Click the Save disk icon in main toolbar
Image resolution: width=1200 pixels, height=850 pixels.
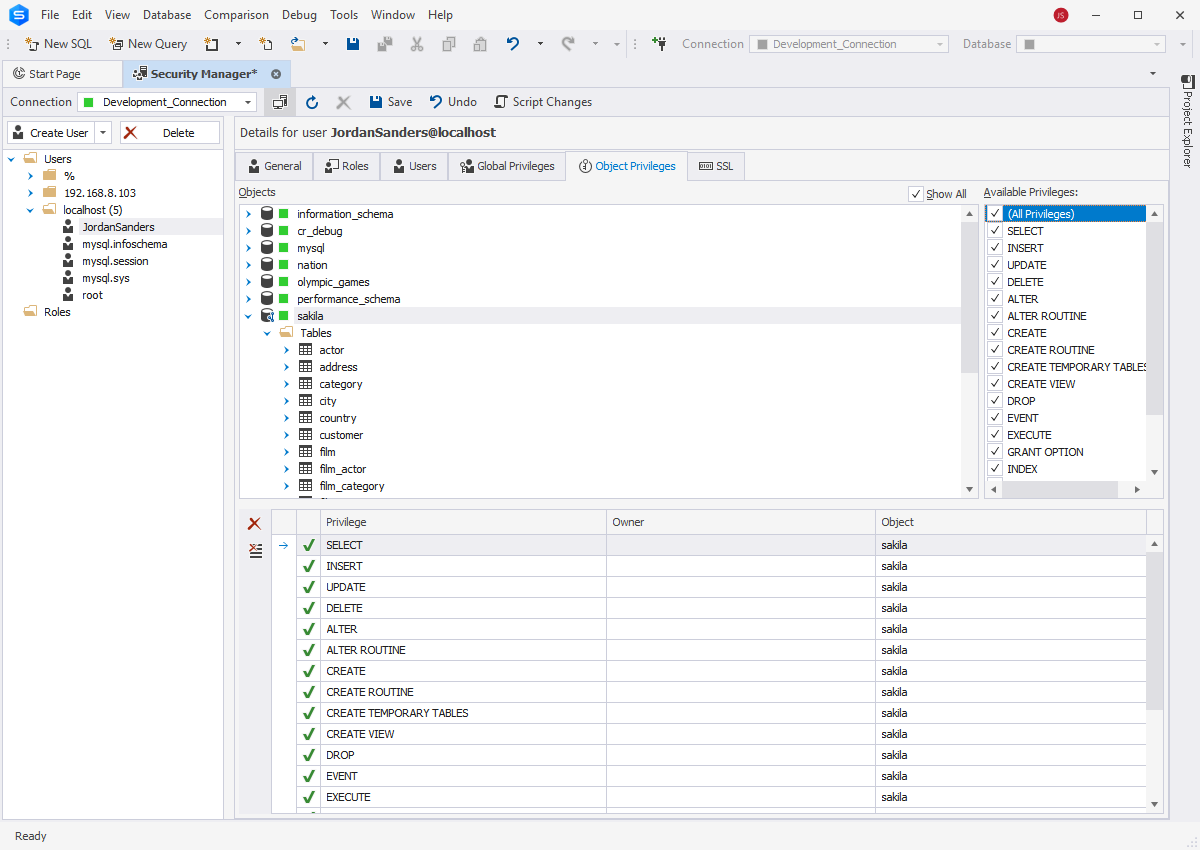pos(353,44)
